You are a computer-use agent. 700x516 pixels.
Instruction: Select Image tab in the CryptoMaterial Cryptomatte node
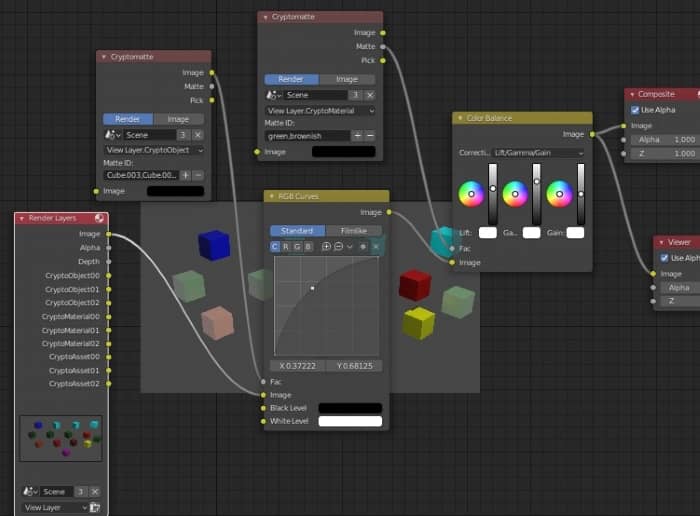[x=346, y=79]
